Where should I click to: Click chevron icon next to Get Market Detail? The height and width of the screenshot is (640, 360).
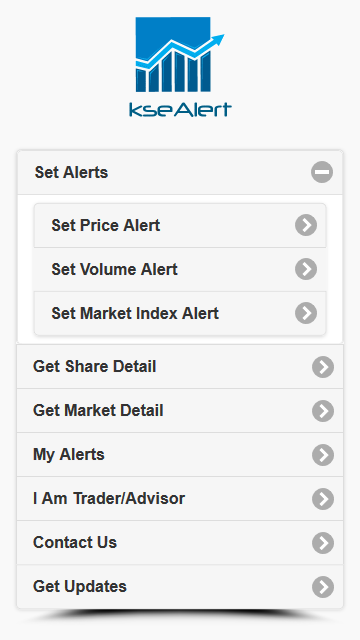pos(323,411)
